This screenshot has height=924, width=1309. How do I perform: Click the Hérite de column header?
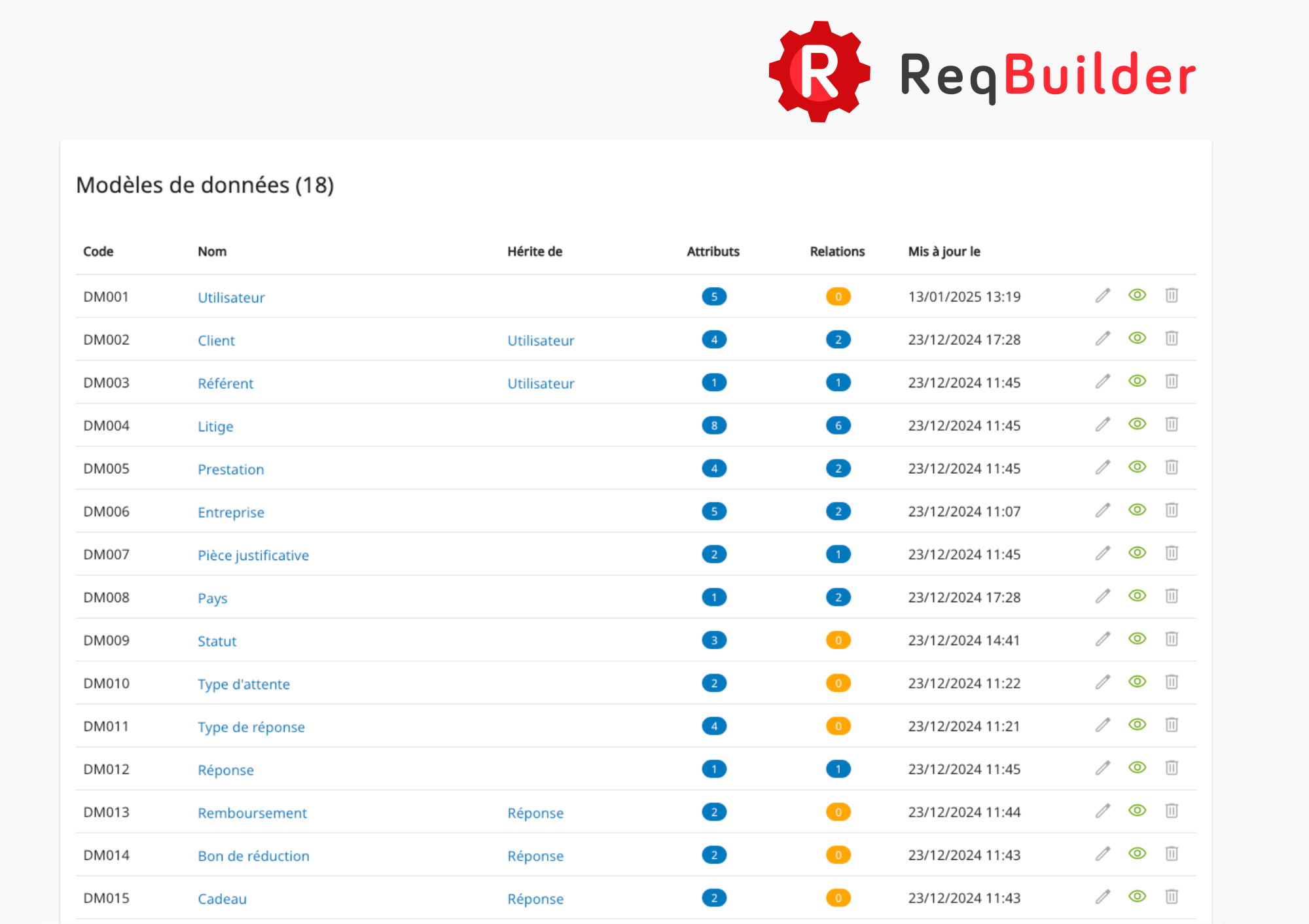coord(535,251)
